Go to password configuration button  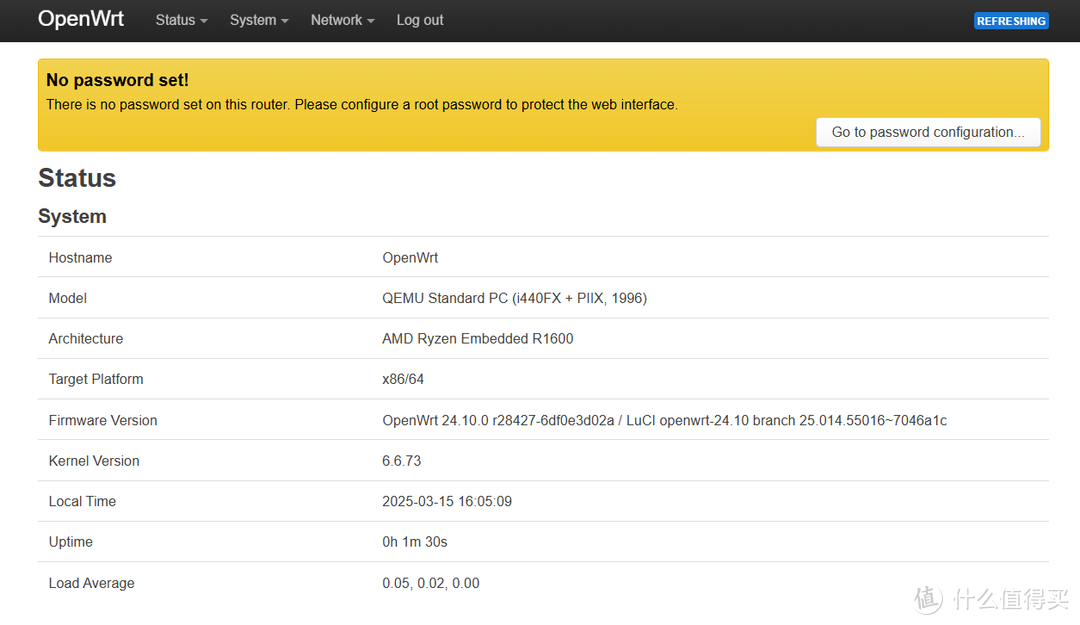[928, 132]
